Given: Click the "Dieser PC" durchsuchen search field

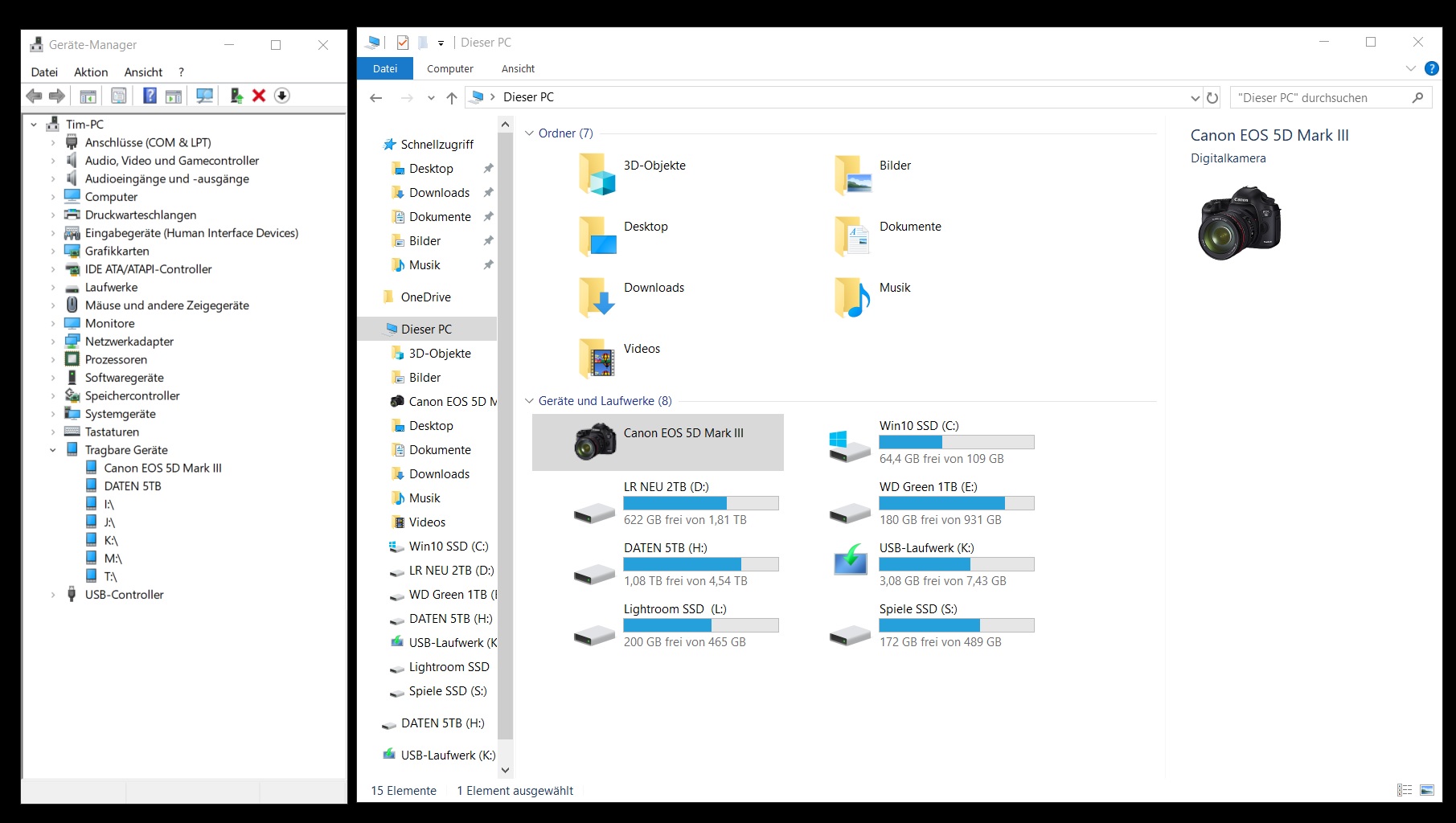Looking at the screenshot, I should 1321,97.
